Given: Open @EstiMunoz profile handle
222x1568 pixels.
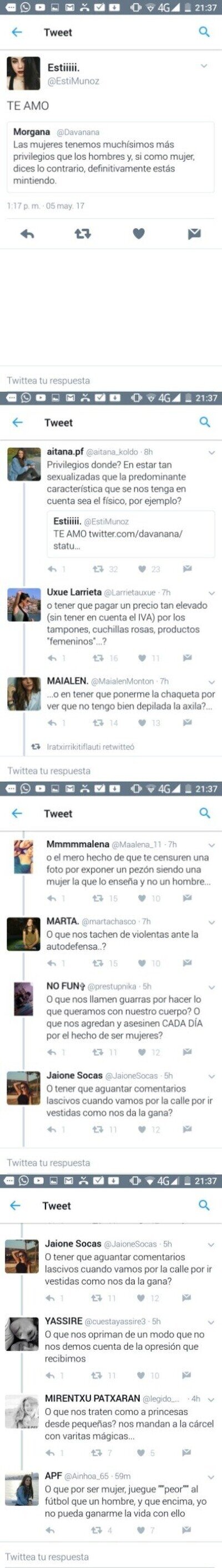Looking at the screenshot, I should pos(73,81).
